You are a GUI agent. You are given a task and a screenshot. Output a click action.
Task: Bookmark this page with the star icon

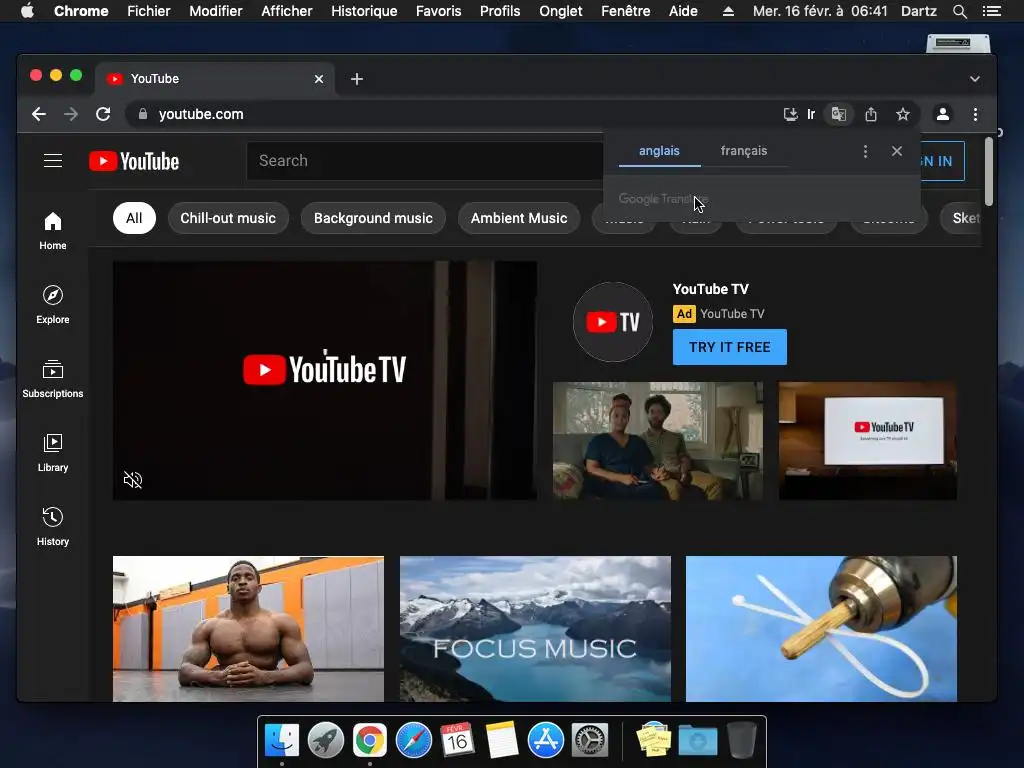903,114
